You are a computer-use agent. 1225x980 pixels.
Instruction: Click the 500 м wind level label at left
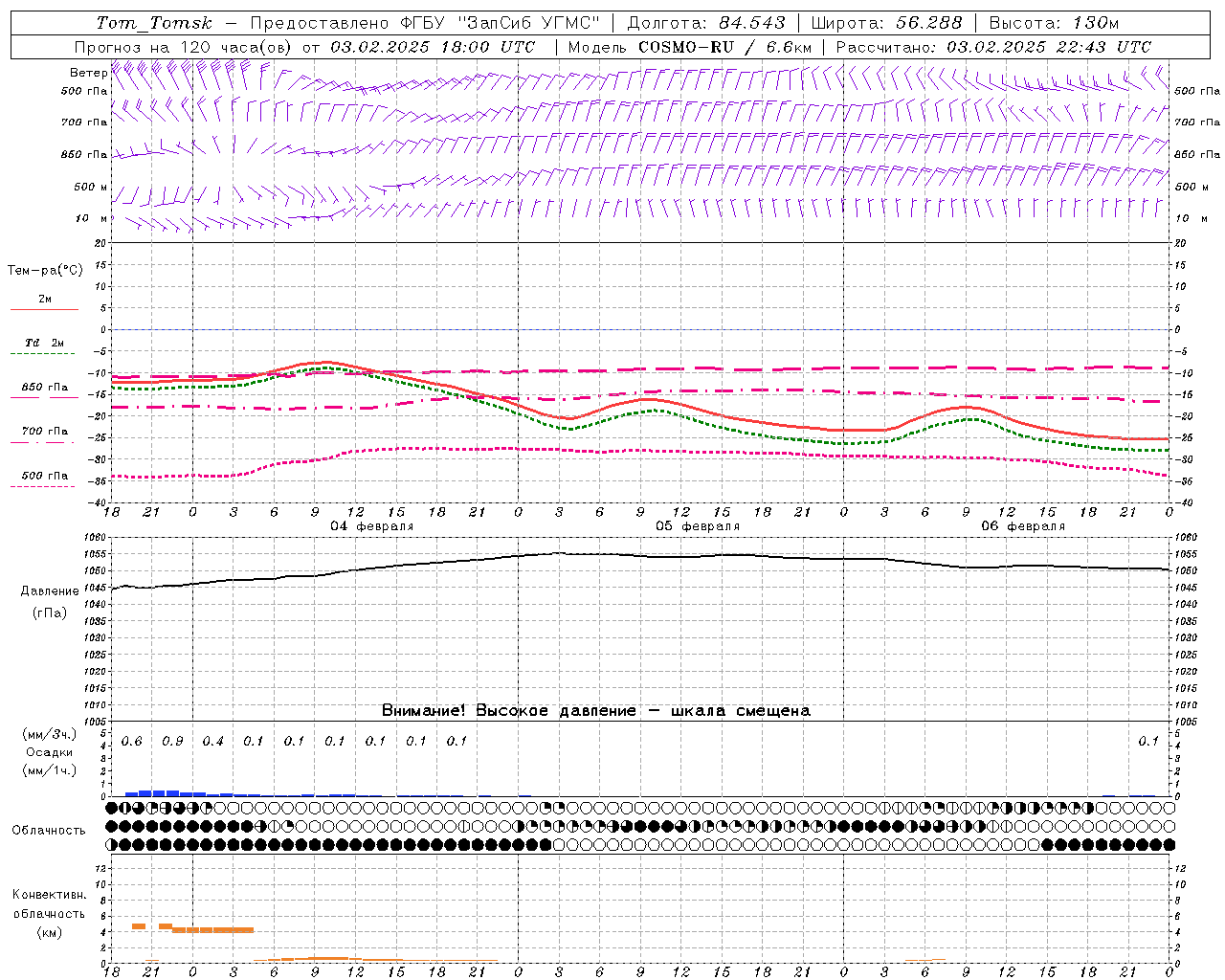[91, 187]
